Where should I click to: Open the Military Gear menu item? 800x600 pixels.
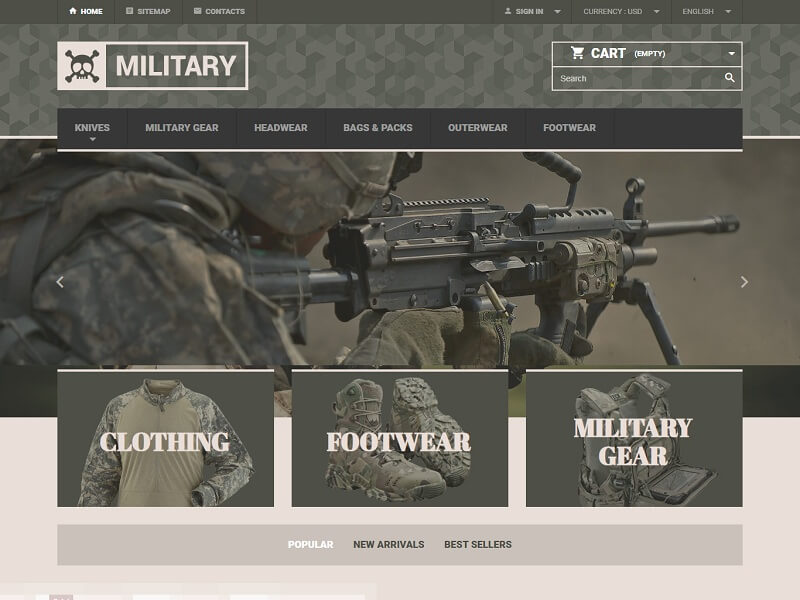(182, 128)
